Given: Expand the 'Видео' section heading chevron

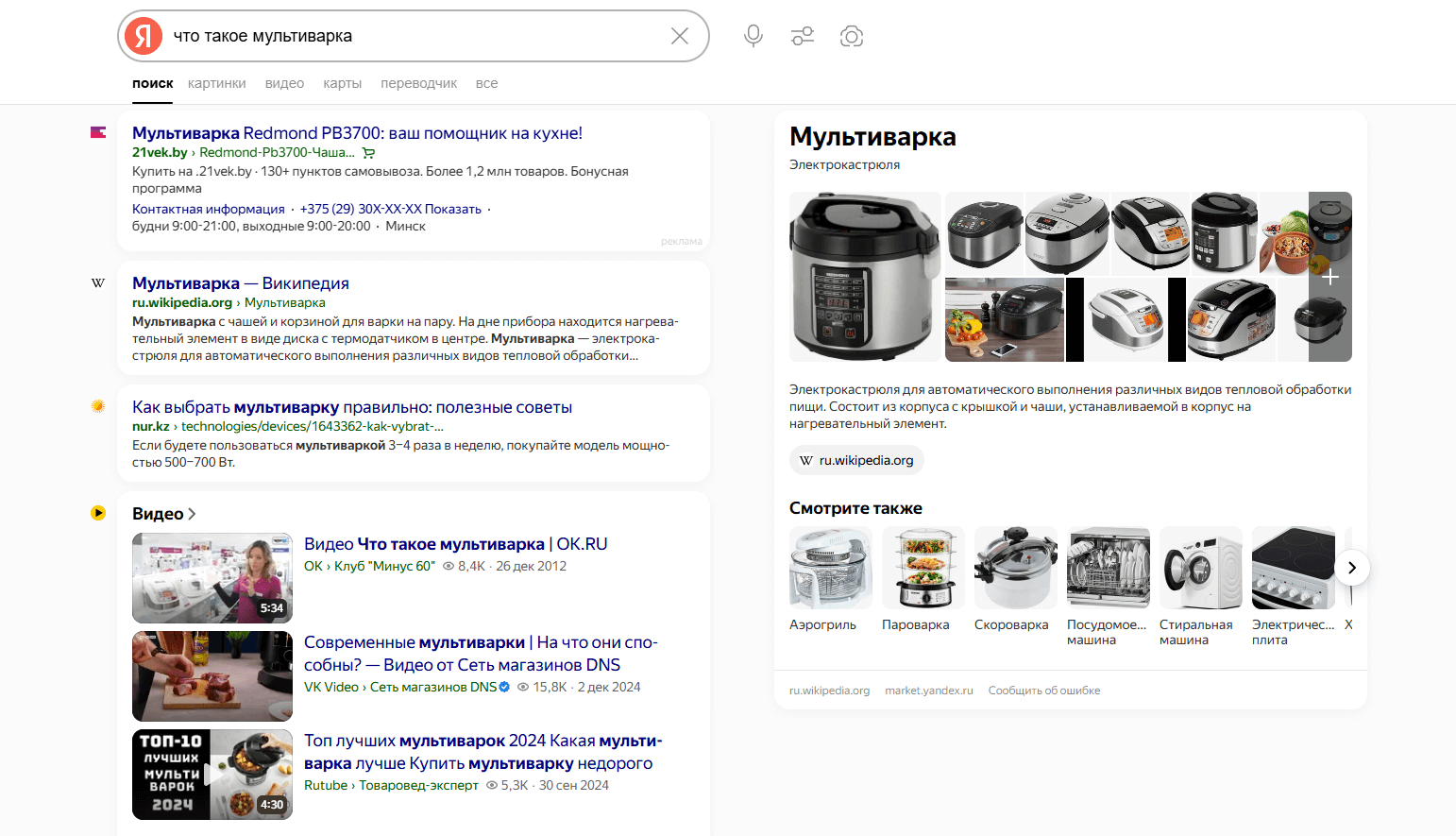Looking at the screenshot, I should (192, 514).
